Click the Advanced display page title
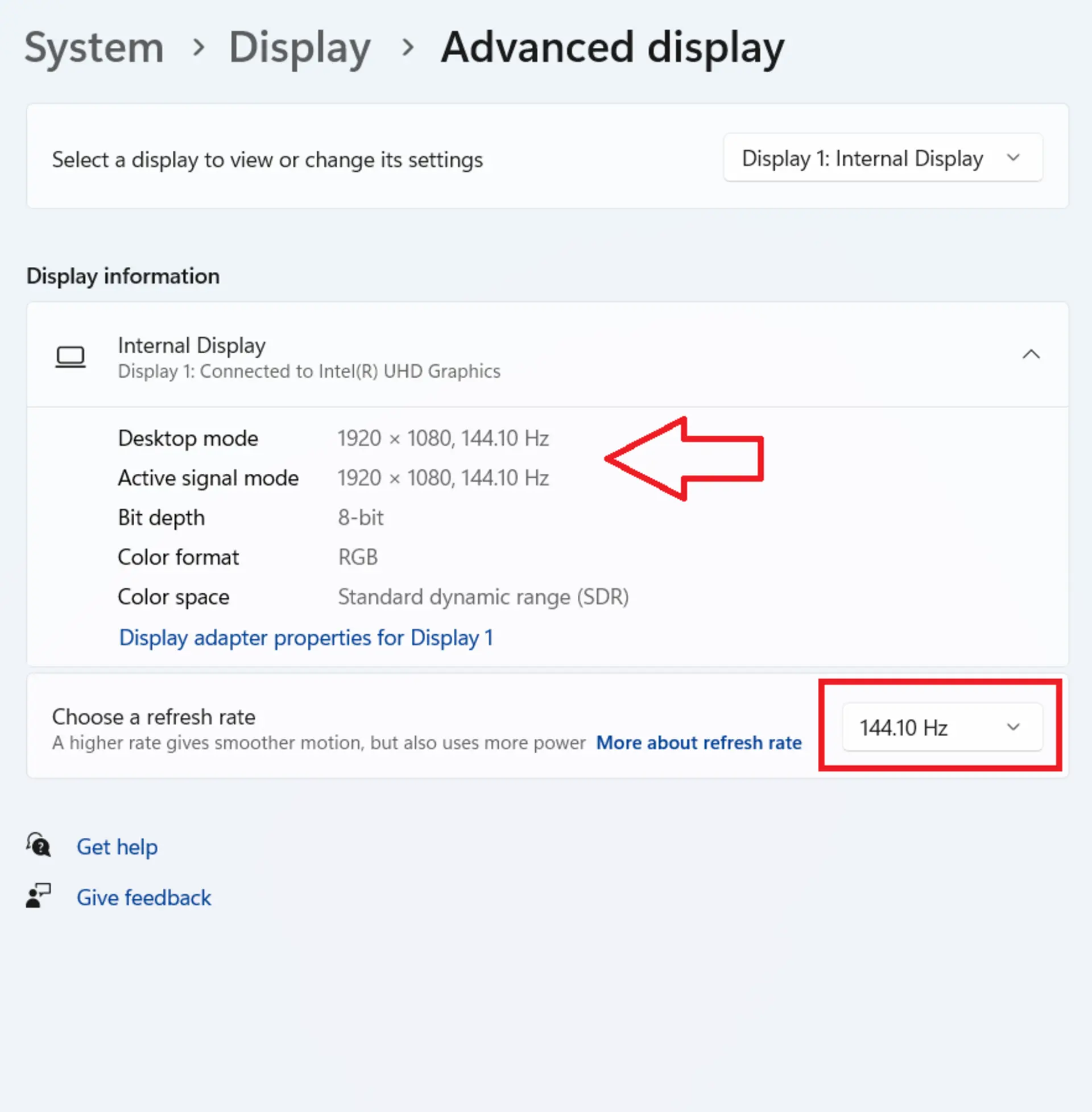Viewport: 1092px width, 1112px height. point(613,49)
